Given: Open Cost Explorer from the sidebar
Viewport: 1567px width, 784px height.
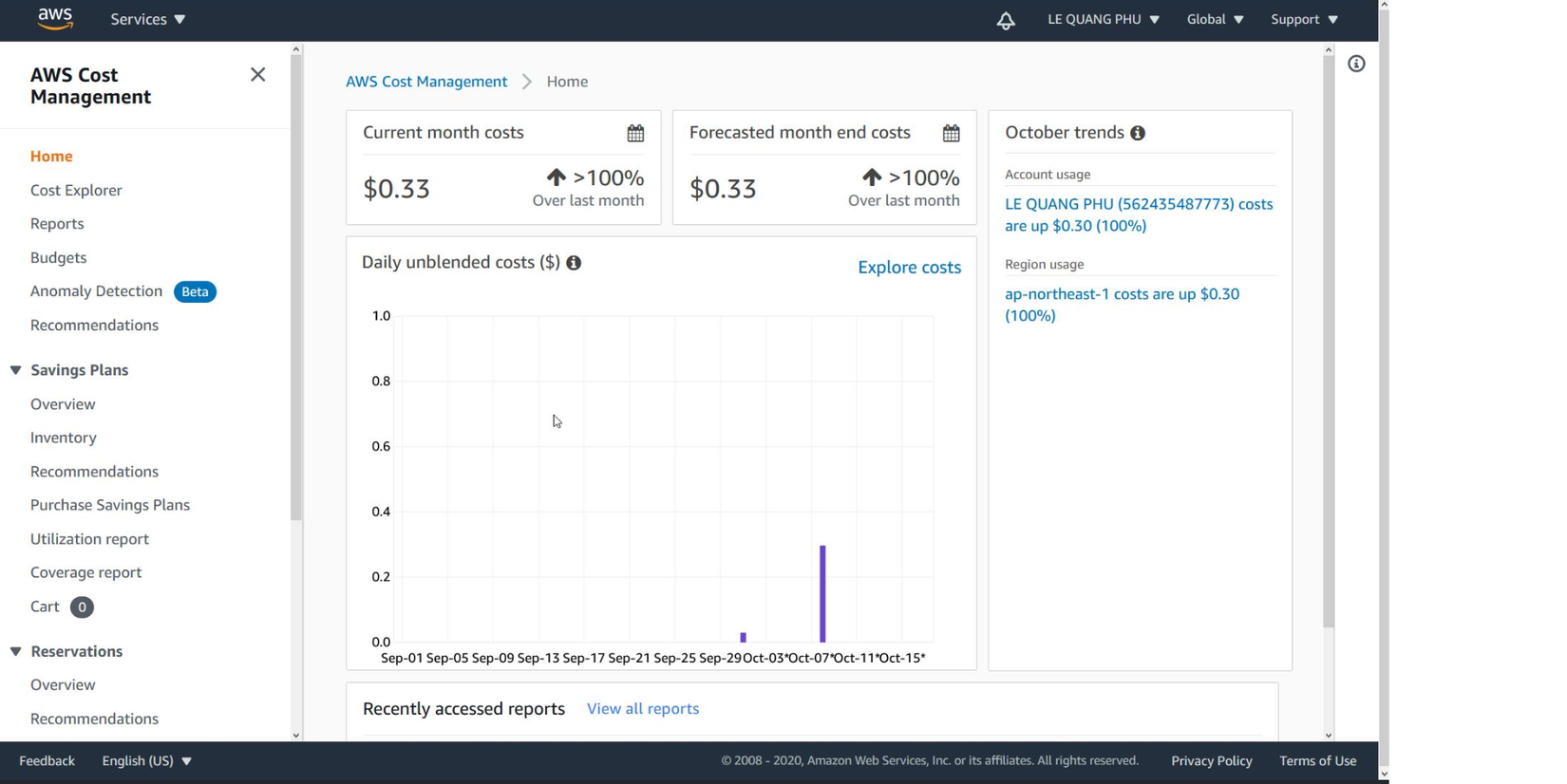Looking at the screenshot, I should pos(76,190).
